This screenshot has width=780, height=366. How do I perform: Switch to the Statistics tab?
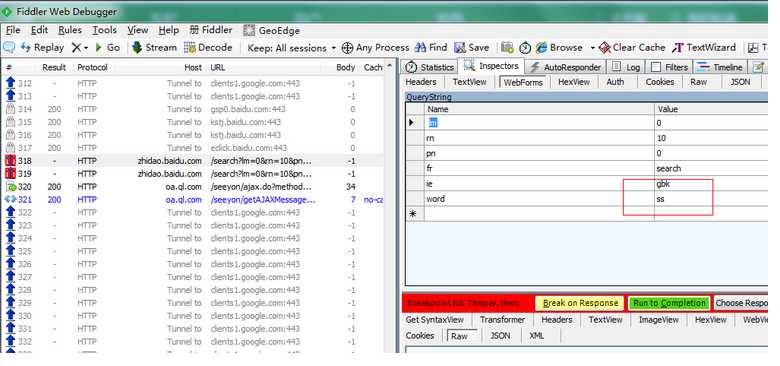tap(430, 67)
